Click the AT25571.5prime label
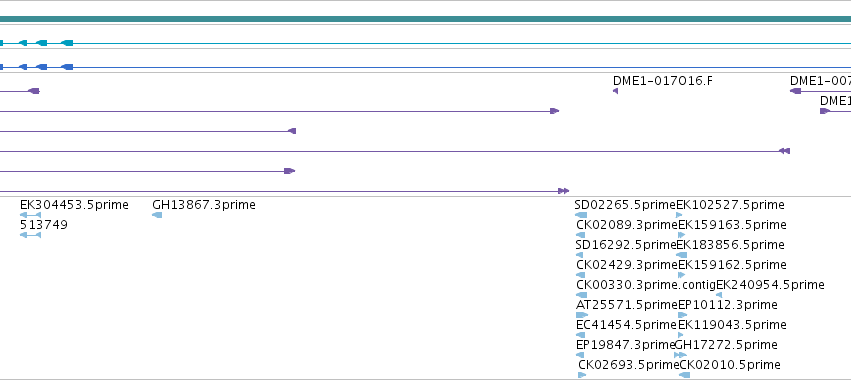Viewport: 851px width, 380px height. [627, 305]
